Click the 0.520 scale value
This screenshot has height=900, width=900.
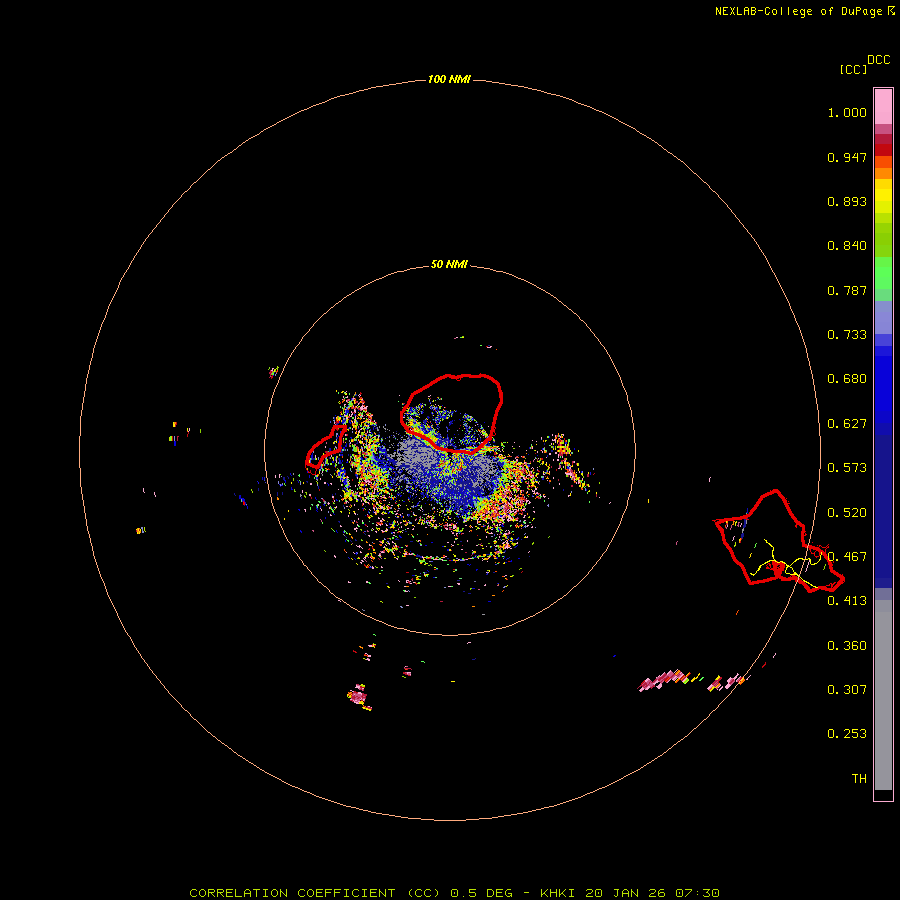coord(847,513)
